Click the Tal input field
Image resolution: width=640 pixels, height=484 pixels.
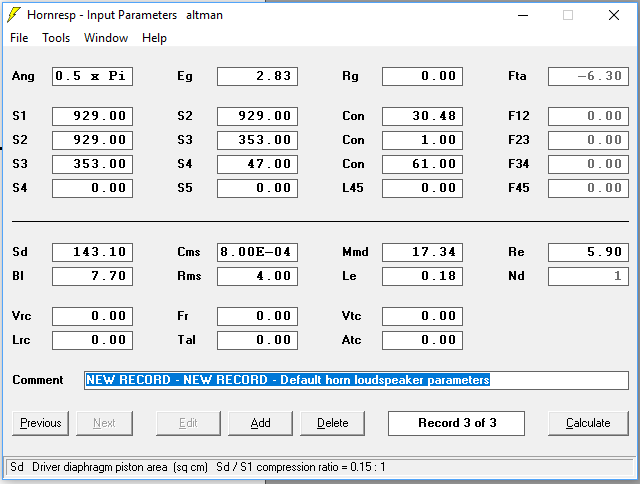[258, 341]
